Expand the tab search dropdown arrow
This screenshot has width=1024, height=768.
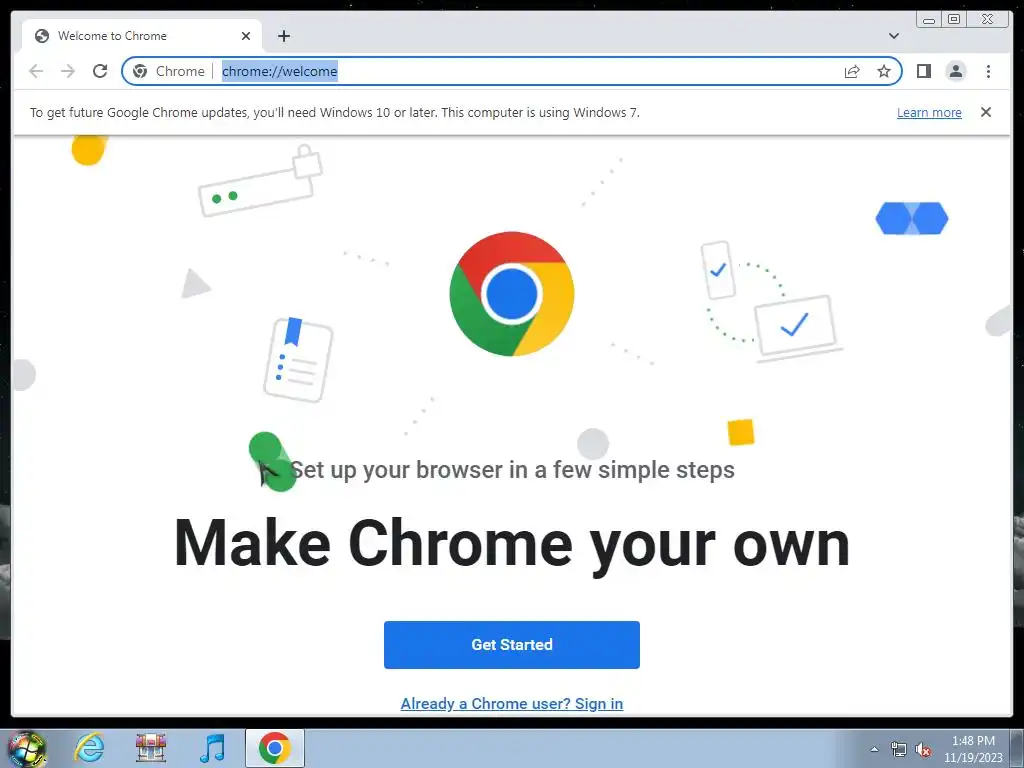(894, 36)
